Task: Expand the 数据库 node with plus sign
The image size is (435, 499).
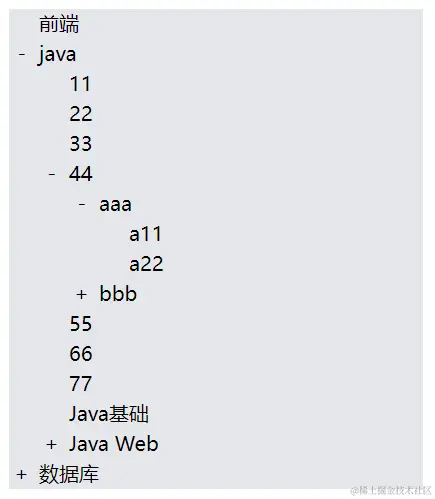Action: [21, 474]
